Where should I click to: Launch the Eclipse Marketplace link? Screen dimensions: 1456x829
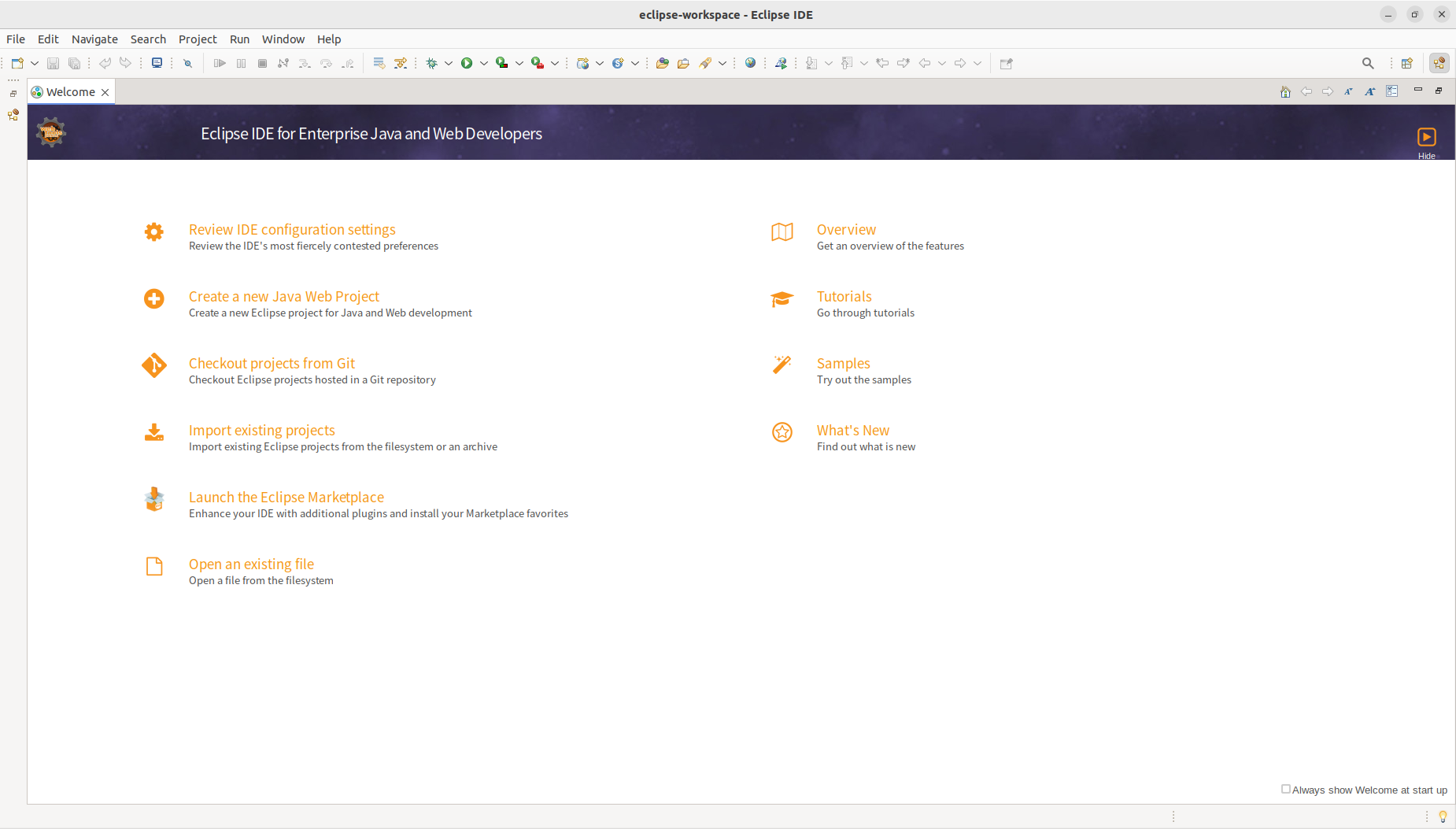coord(286,497)
